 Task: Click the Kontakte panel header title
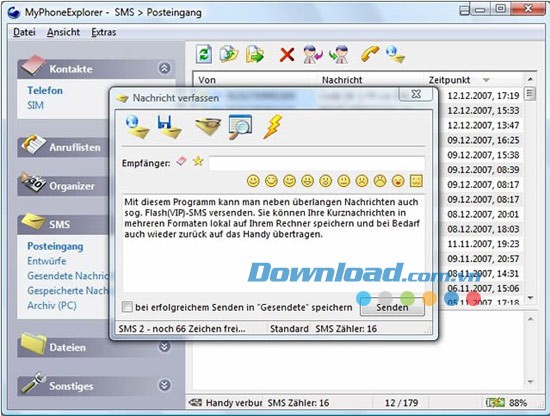tap(71, 69)
